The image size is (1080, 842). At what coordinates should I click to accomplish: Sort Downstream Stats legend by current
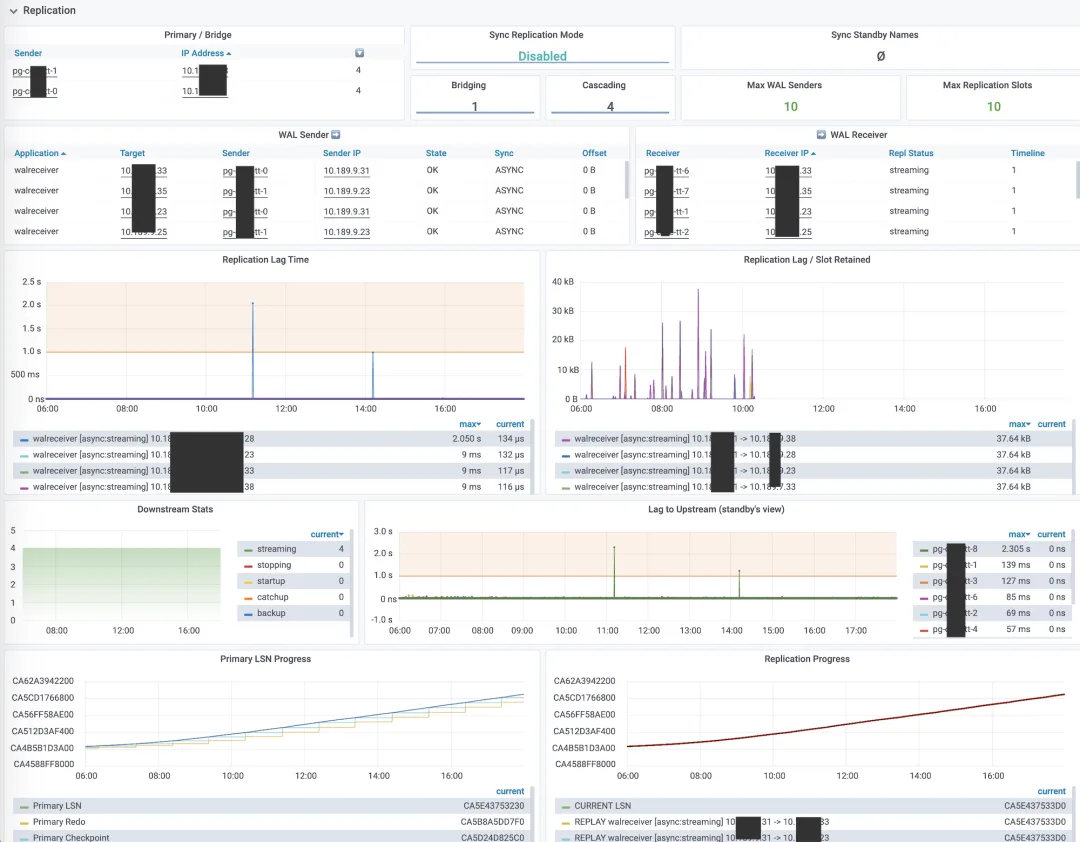click(x=326, y=534)
